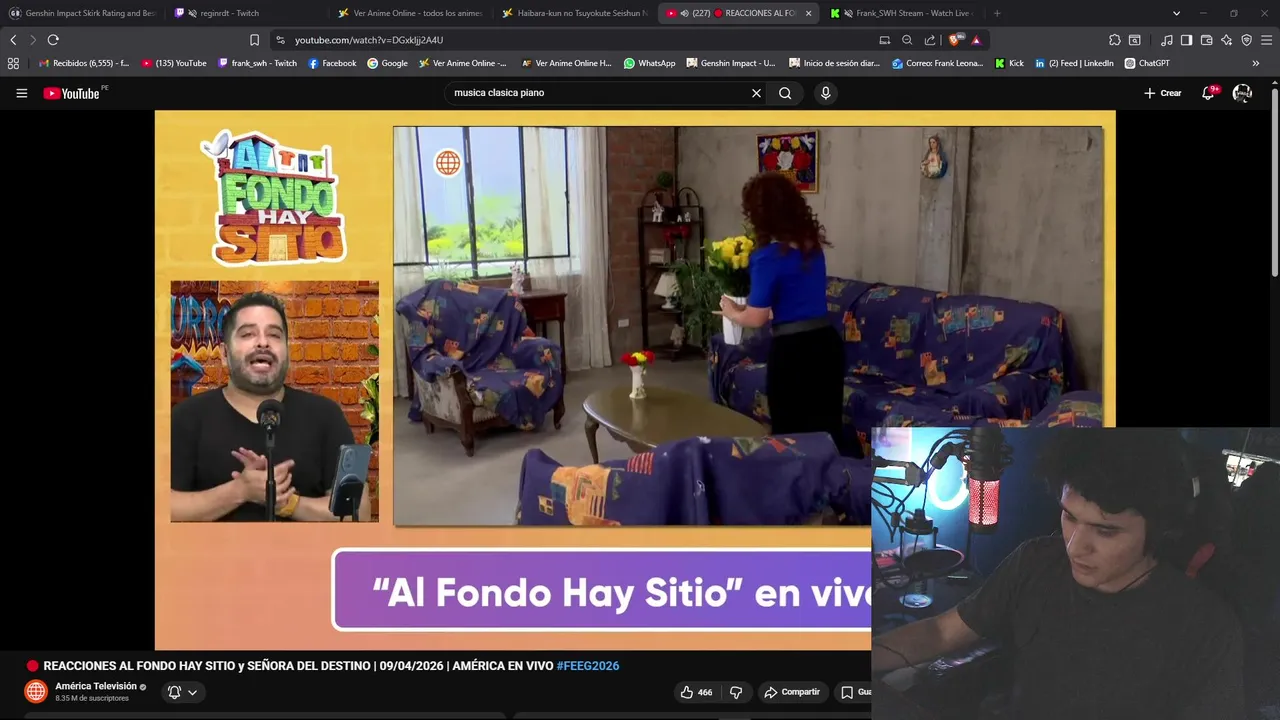Open the Inicio de sesión bookmark
Screen dimensions: 1280x720
(x=834, y=63)
